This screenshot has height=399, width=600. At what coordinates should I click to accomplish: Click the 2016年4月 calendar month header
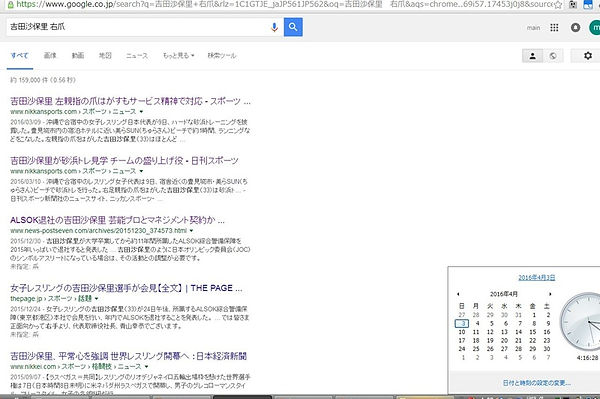pyautogui.click(x=504, y=294)
